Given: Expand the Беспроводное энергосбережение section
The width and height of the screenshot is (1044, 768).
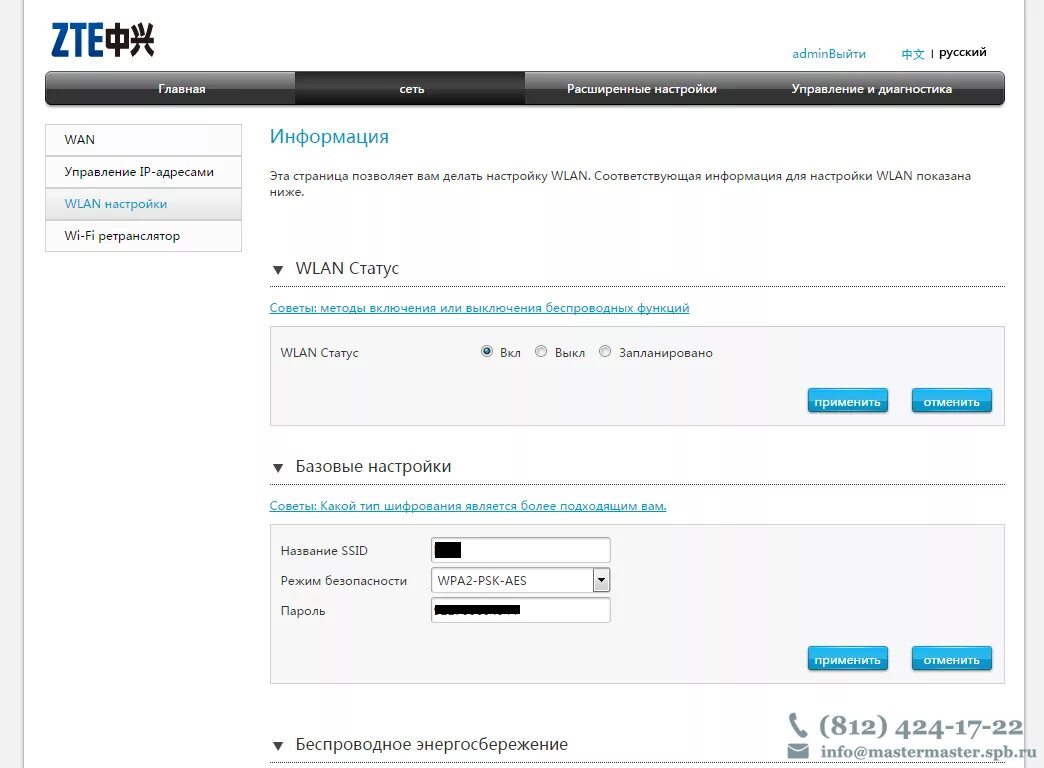Looking at the screenshot, I should (278, 745).
